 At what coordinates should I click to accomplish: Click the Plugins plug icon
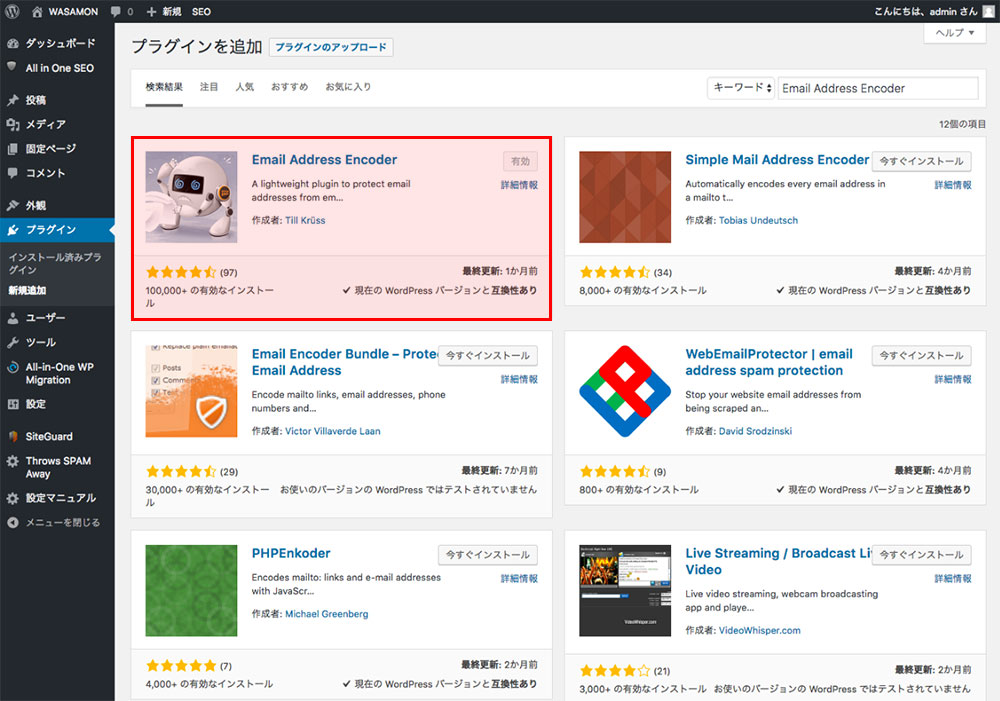pos(13,230)
